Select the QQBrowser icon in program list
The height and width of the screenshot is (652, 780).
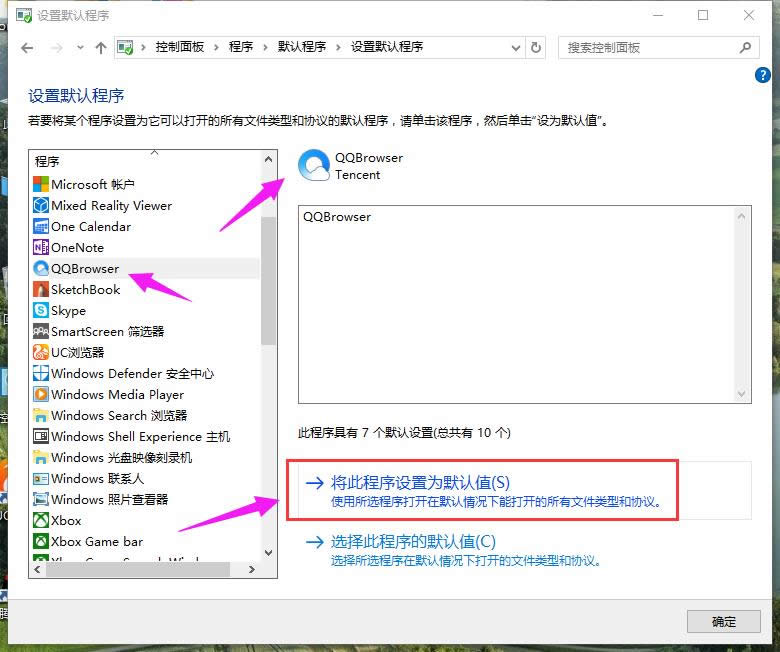pos(41,268)
